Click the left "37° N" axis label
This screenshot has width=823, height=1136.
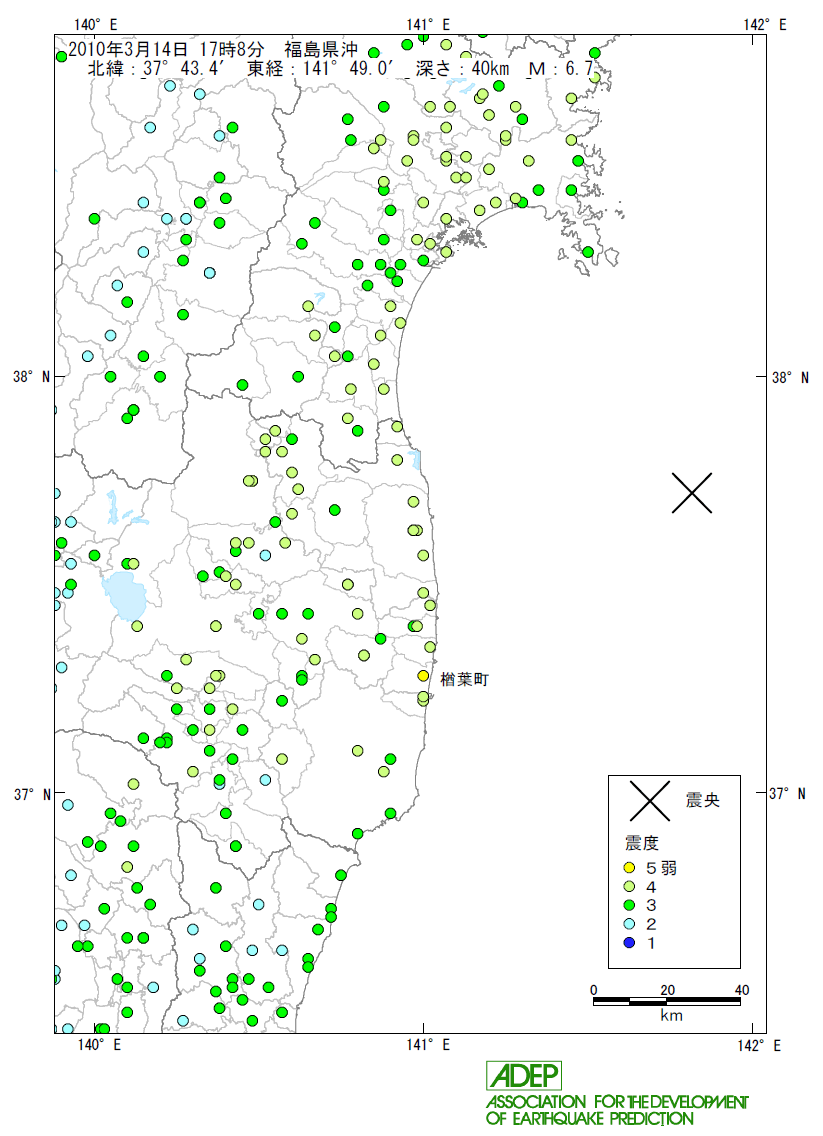[32, 794]
